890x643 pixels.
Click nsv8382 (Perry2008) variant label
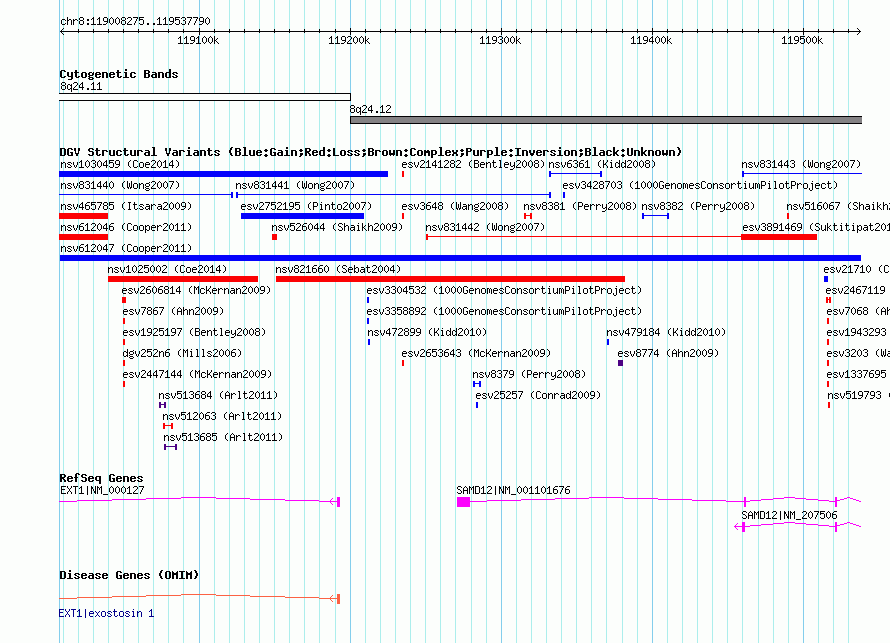[699, 206]
